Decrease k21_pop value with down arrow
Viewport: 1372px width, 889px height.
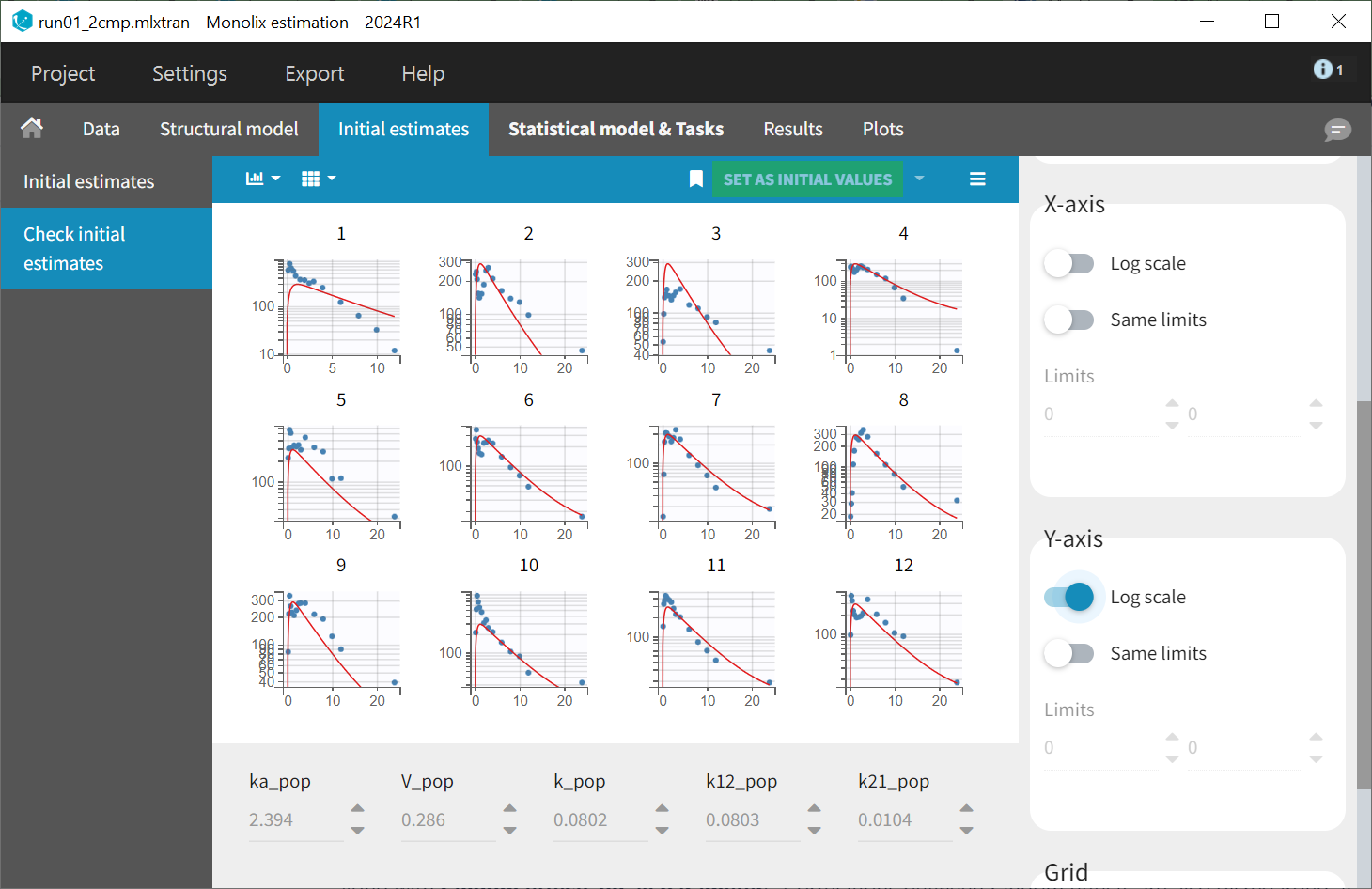[966, 831]
